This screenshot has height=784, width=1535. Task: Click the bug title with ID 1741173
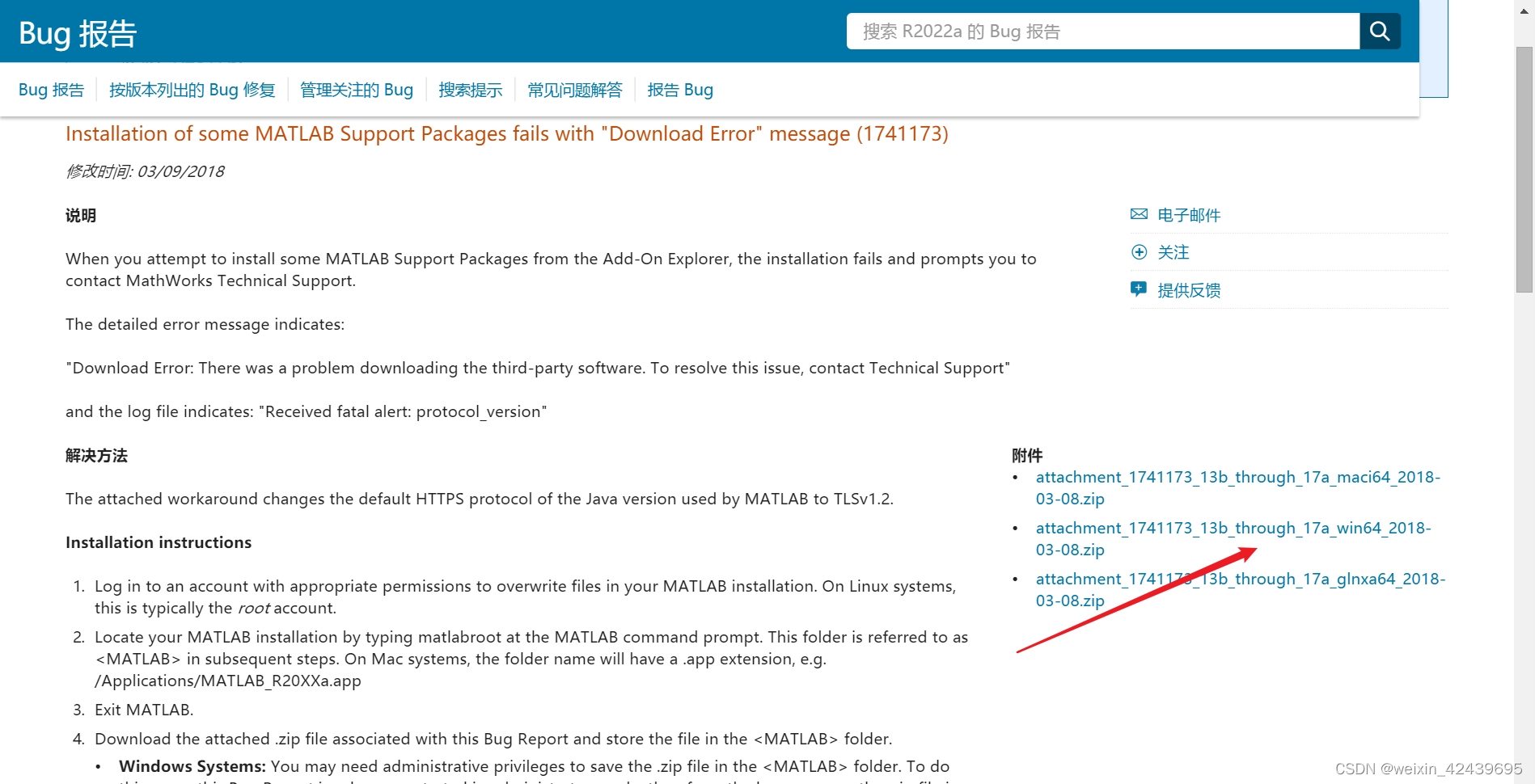pos(507,134)
